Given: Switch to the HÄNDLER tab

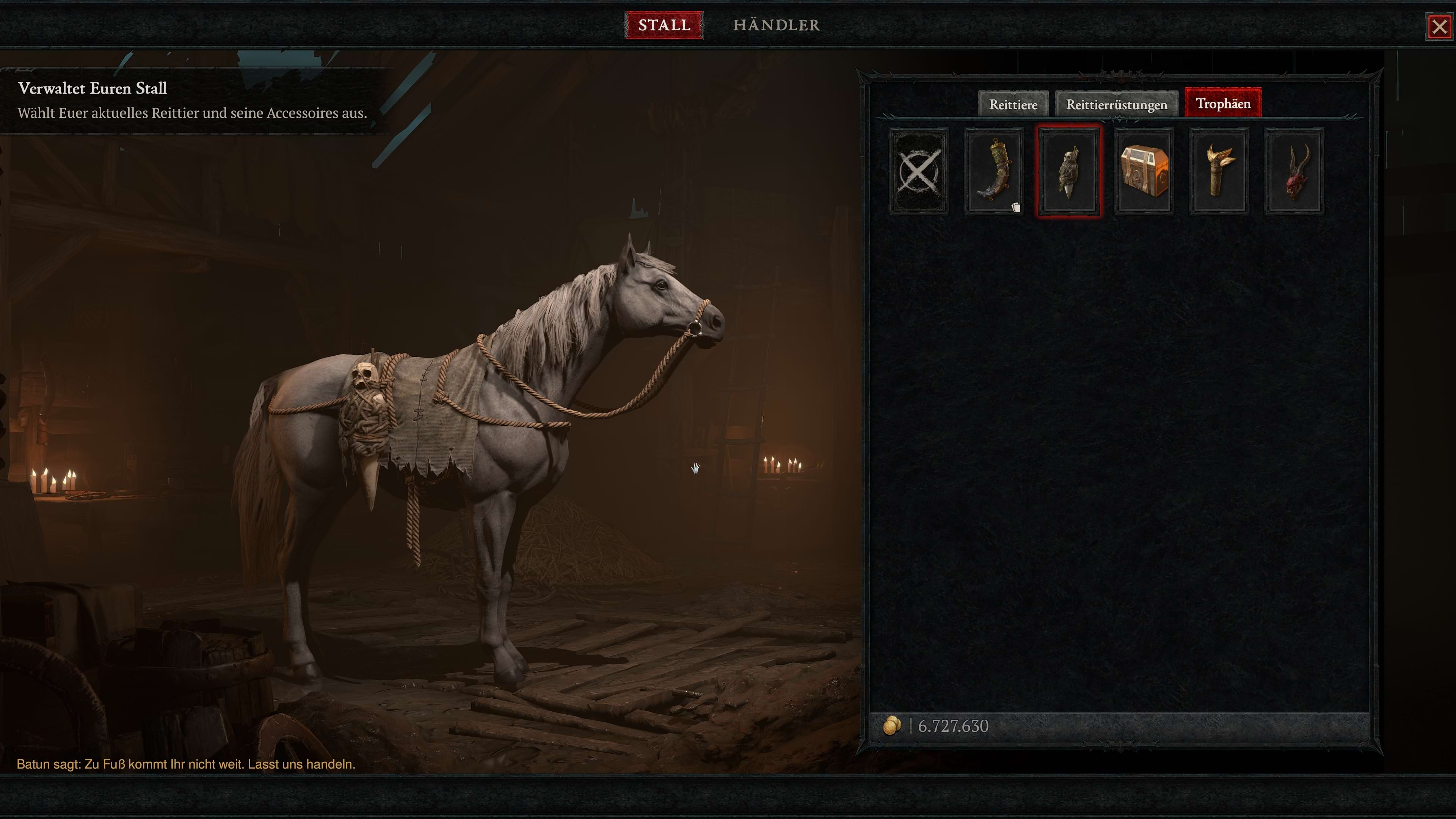Looking at the screenshot, I should 776,25.
